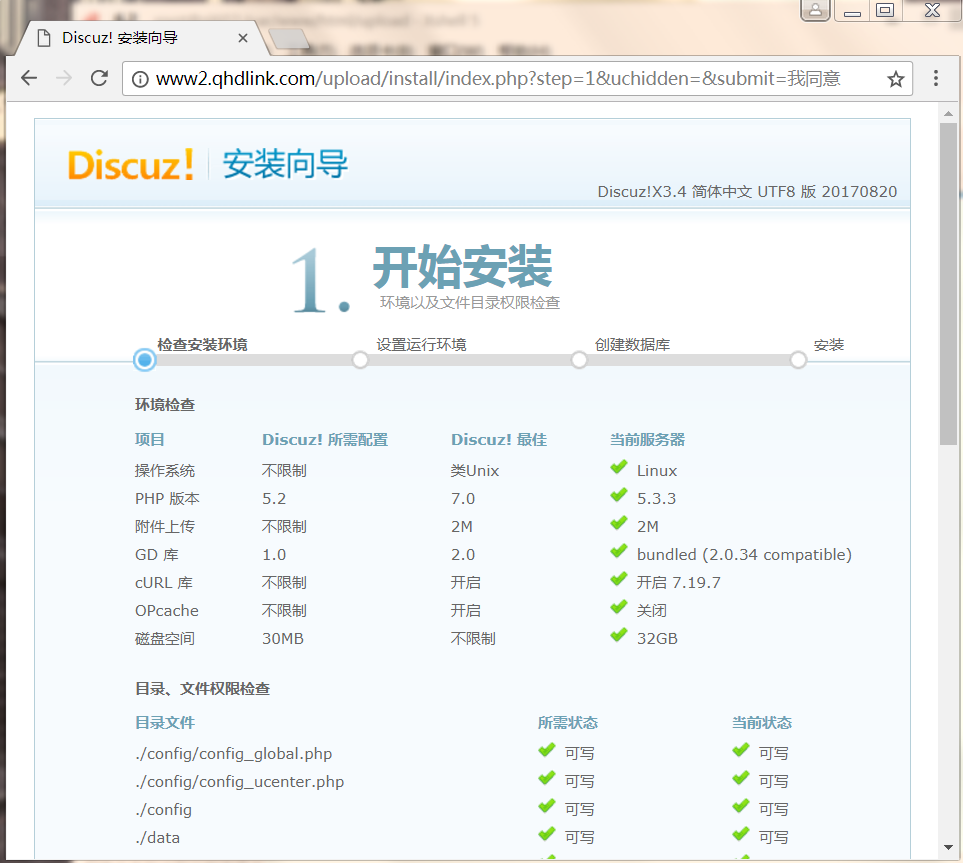Screen dimensions: 963x863
Task: Click the Discuz! 所需配置 column header
Action: (x=325, y=440)
